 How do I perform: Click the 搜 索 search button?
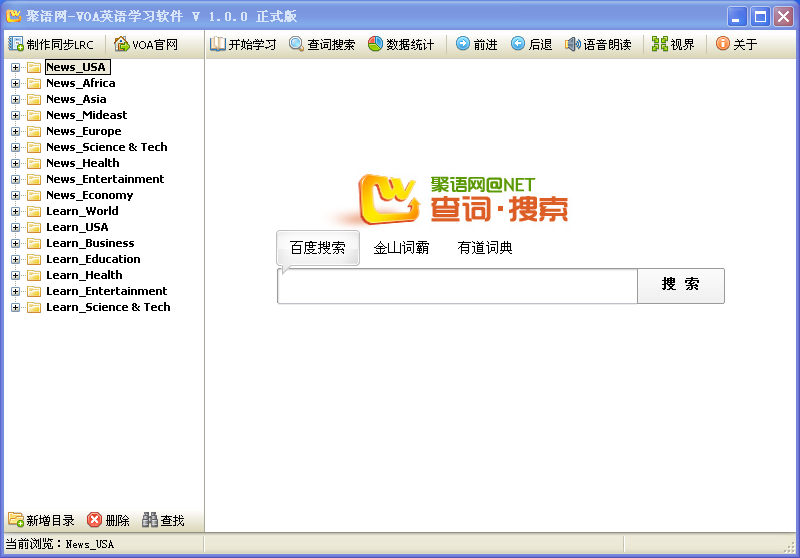[681, 286]
